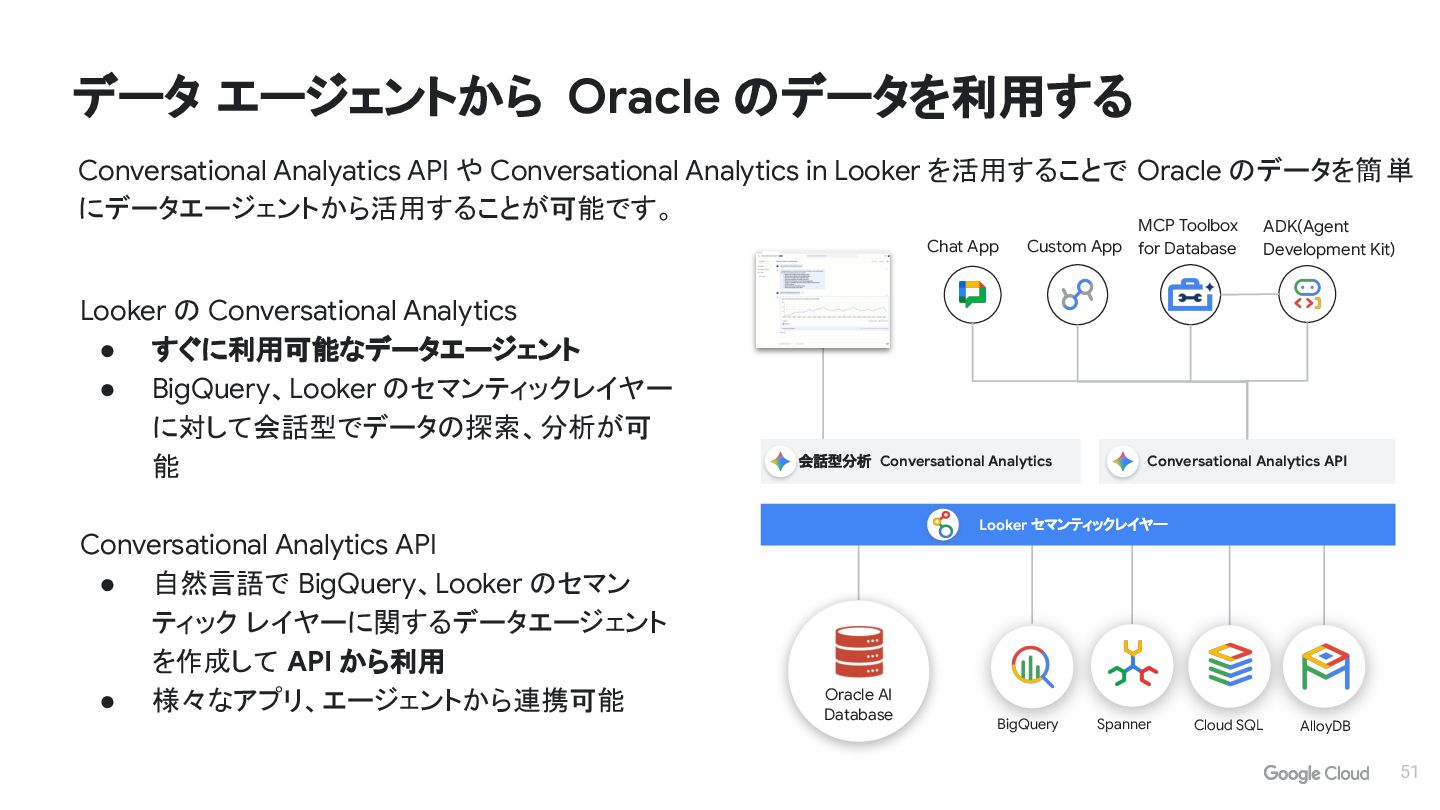1440x810 pixels.
Task: Click the 'Cloud SQL' label
Action: [x=1228, y=725]
